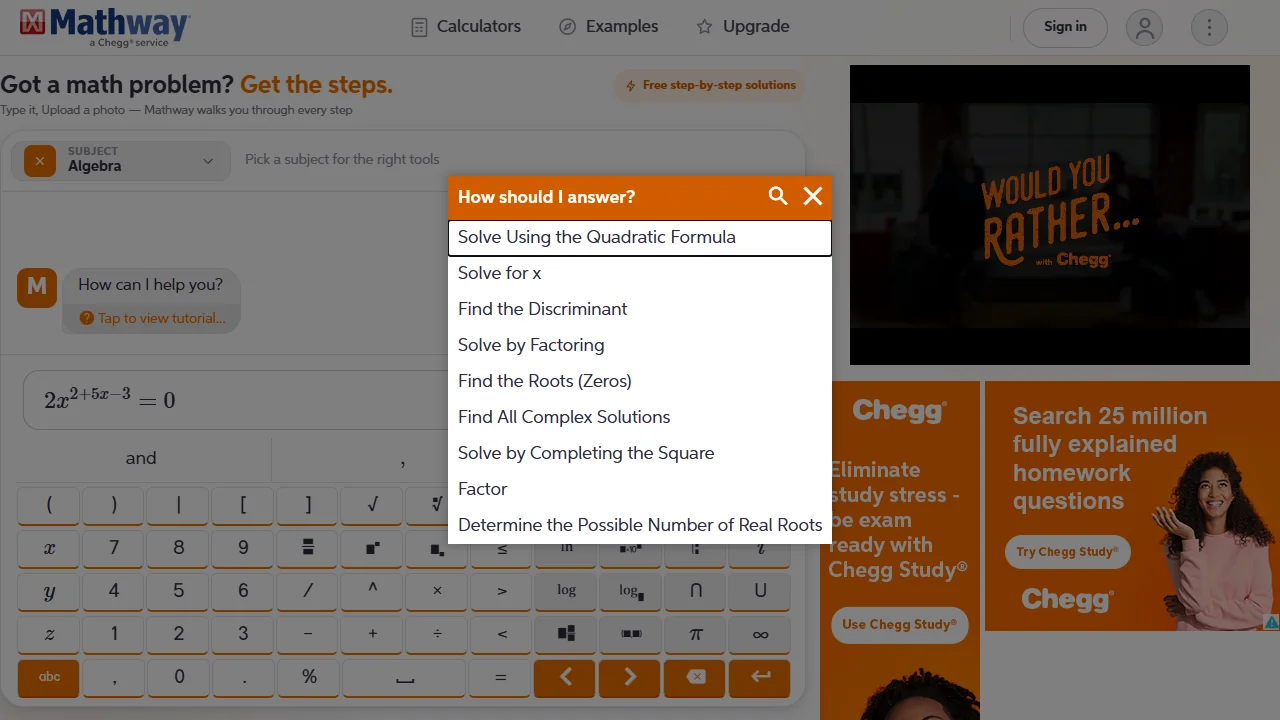1280x720 pixels.
Task: Open the user account profile icon
Action: point(1144,27)
